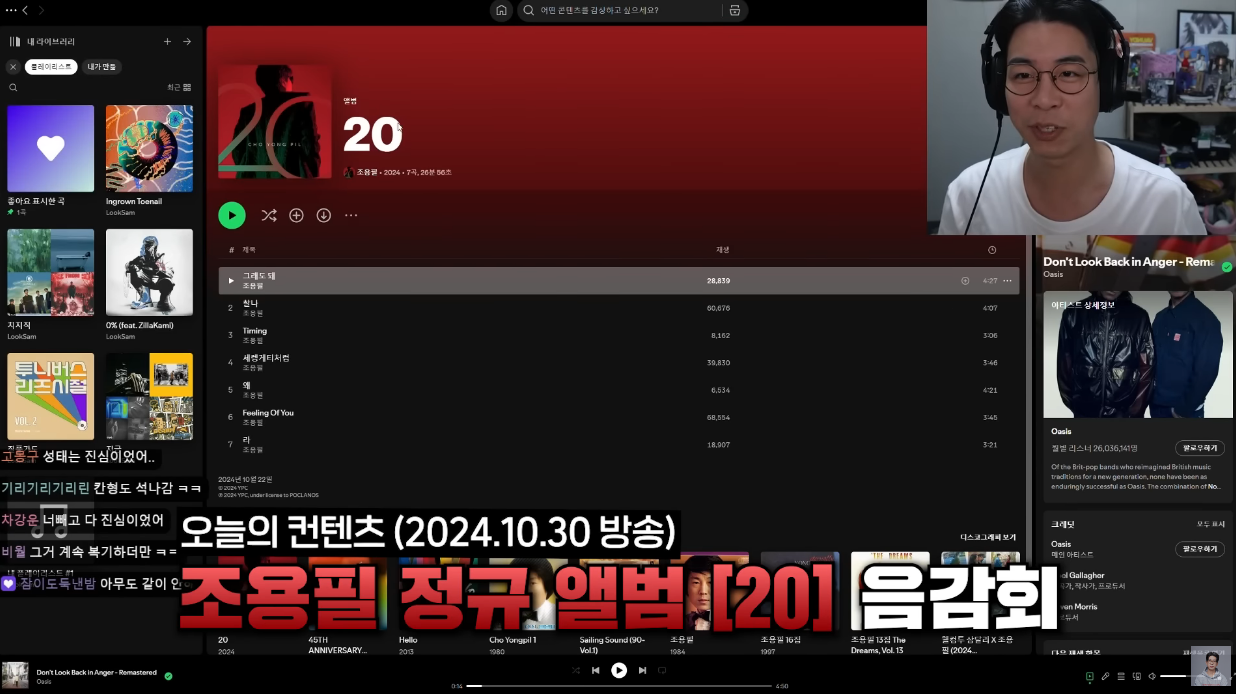Click the now-playing cover in bottom-left
The width and height of the screenshot is (1236, 694).
pyautogui.click(x=15, y=673)
